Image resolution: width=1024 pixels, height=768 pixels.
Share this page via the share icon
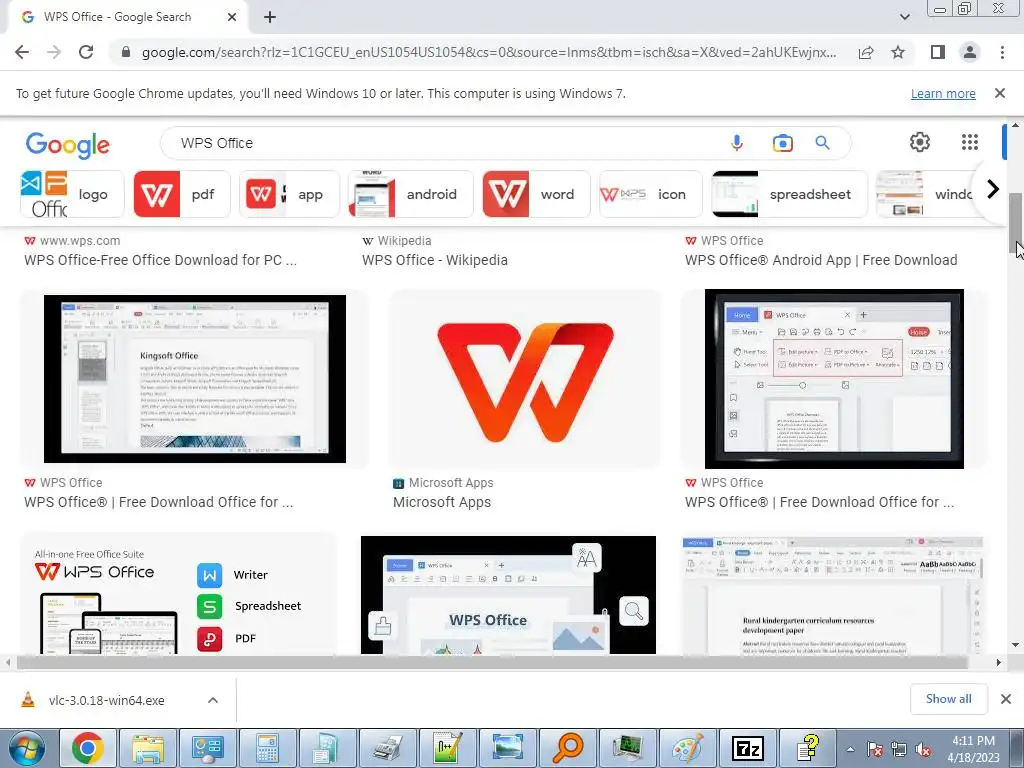point(866,52)
